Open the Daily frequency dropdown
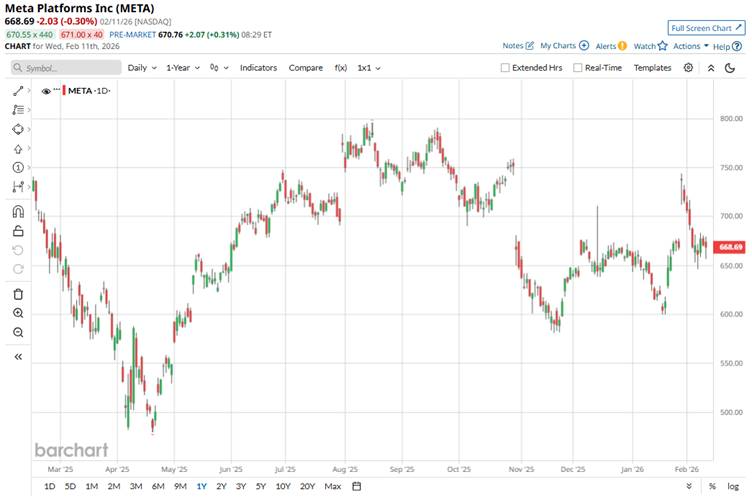Viewport: 752px width, 500px height. coord(141,67)
